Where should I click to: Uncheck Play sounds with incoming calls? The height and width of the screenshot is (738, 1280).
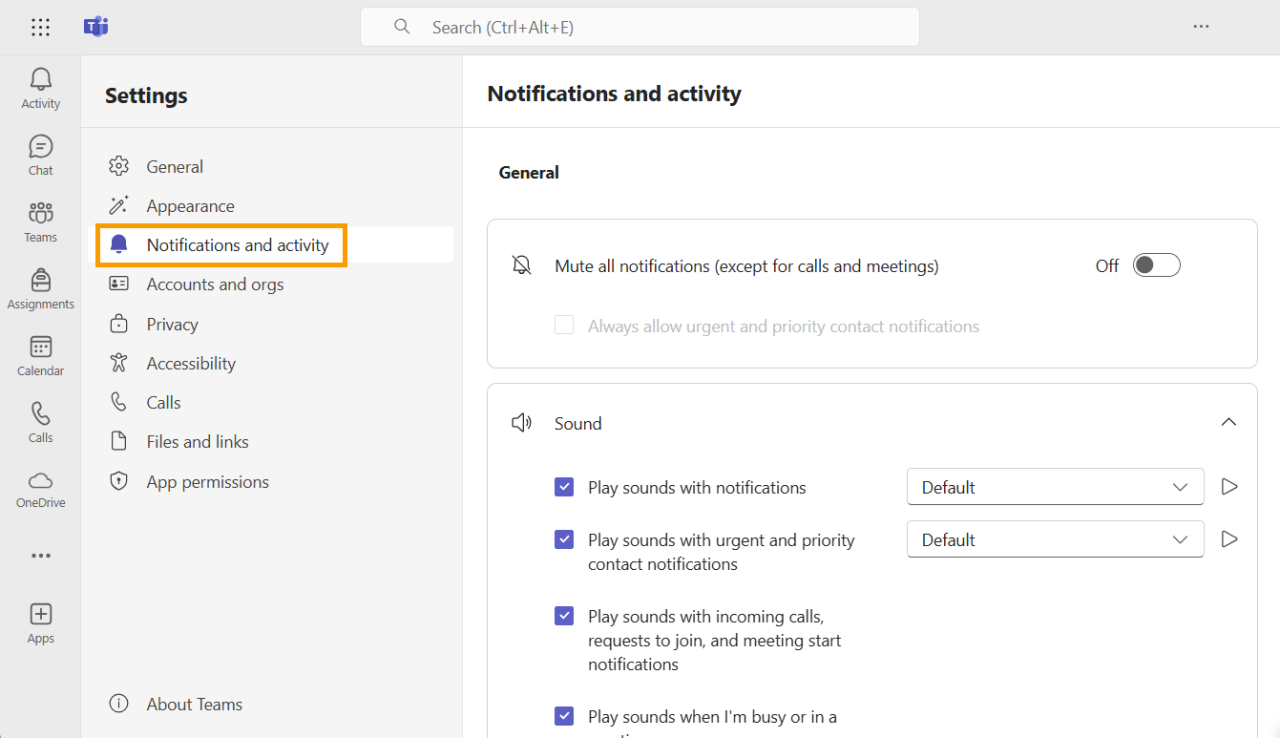tap(564, 615)
